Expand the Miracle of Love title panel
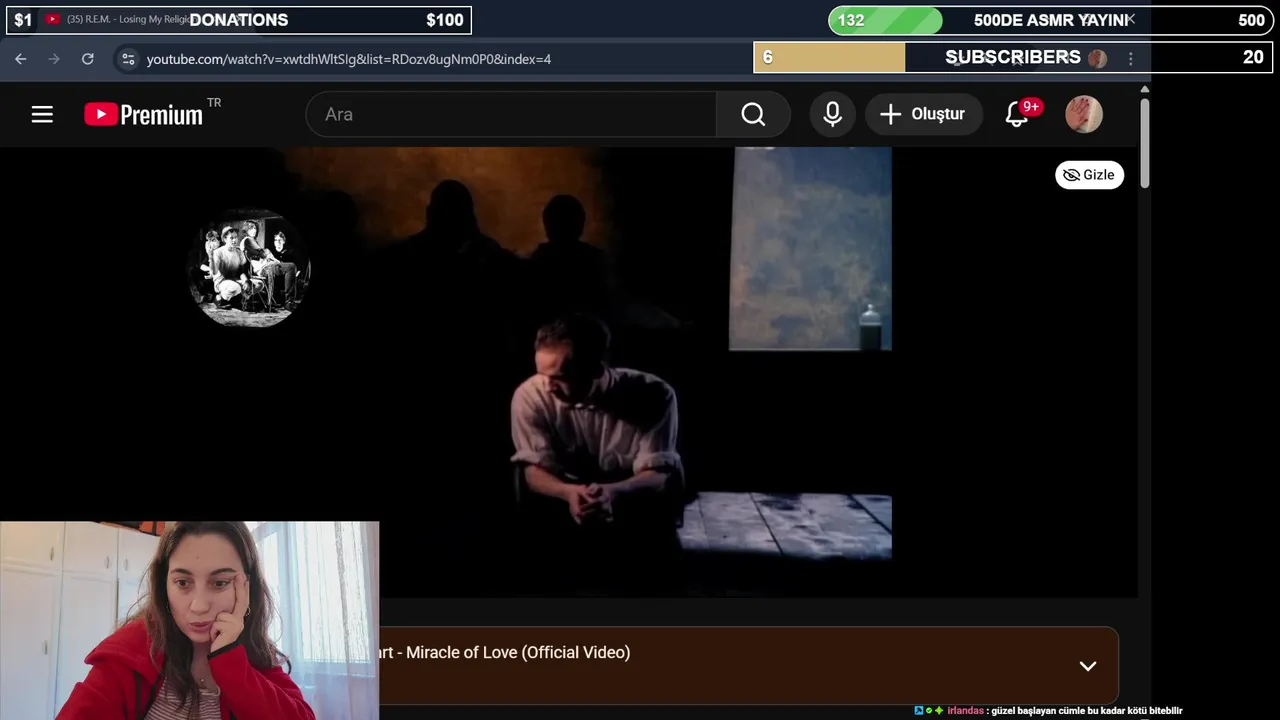 pyautogui.click(x=1088, y=666)
